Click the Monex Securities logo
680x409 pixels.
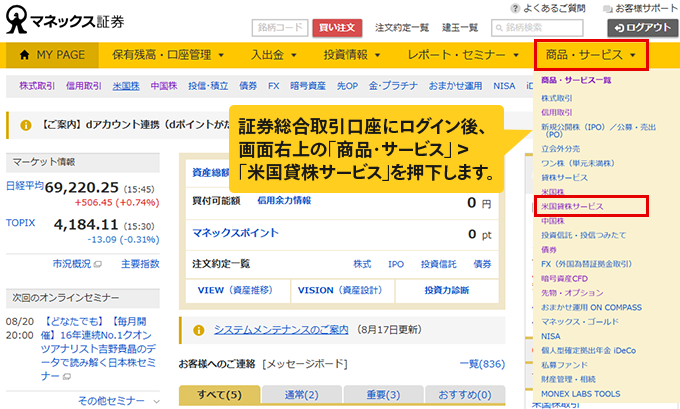pyautogui.click(x=65, y=20)
